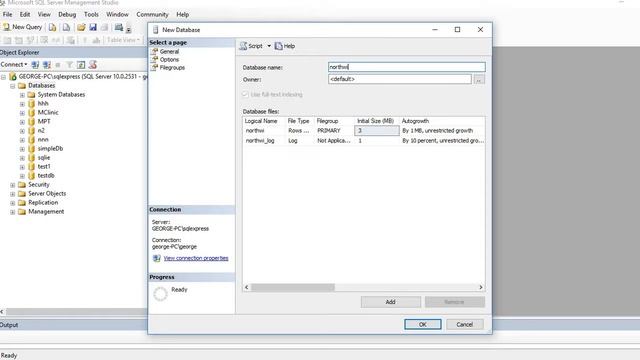
Task: Expand the Security folder node
Action: point(13,185)
